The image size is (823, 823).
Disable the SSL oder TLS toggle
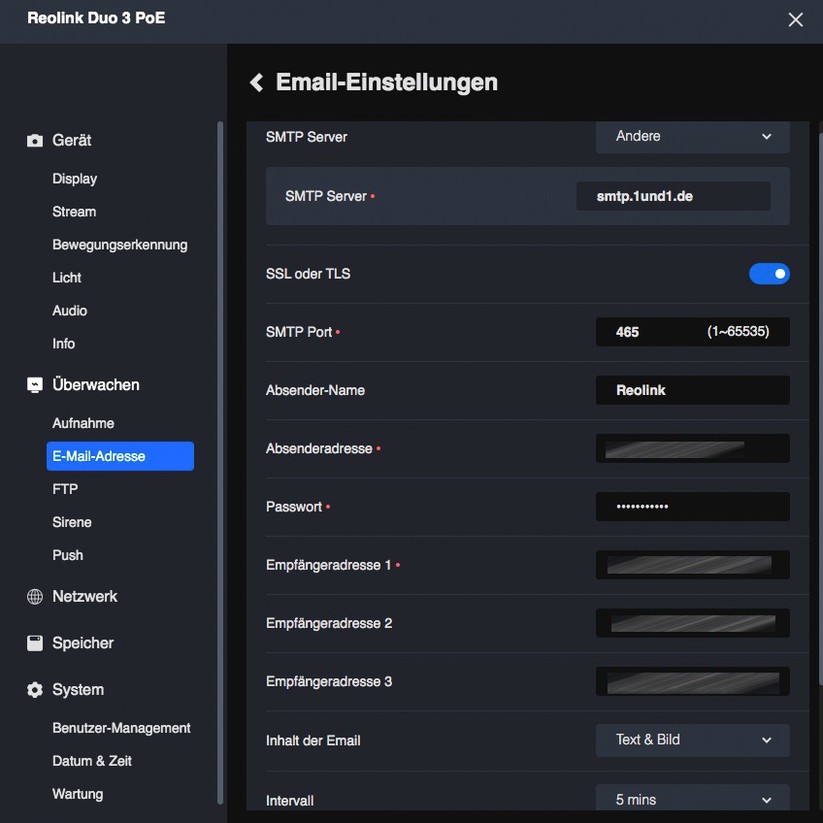[x=769, y=272]
